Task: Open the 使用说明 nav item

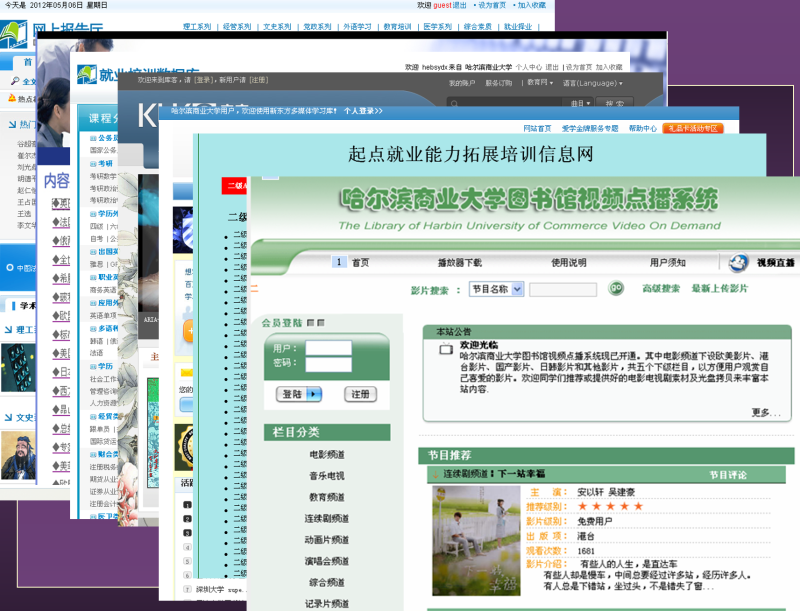Action: 569,263
